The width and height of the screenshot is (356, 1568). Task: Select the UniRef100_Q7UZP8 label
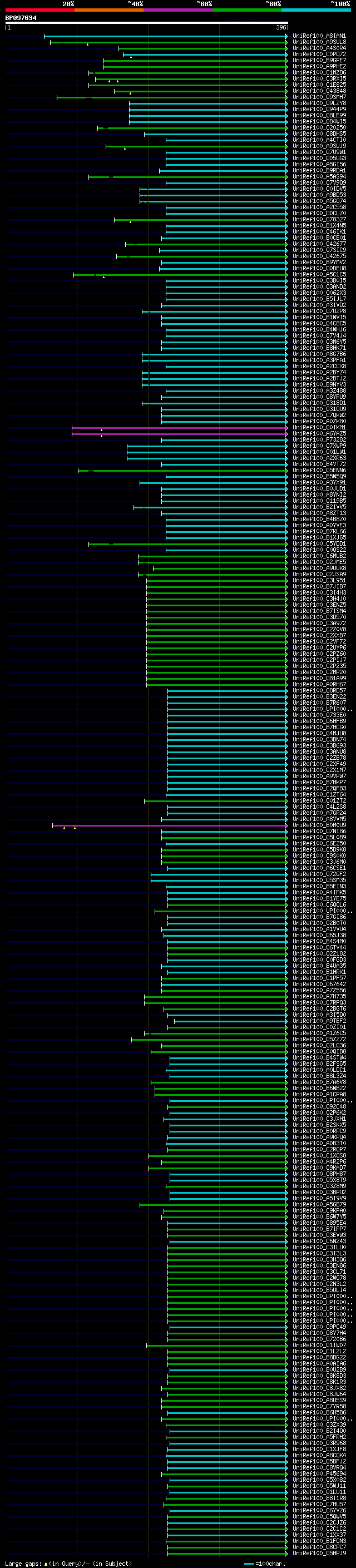[319, 311]
